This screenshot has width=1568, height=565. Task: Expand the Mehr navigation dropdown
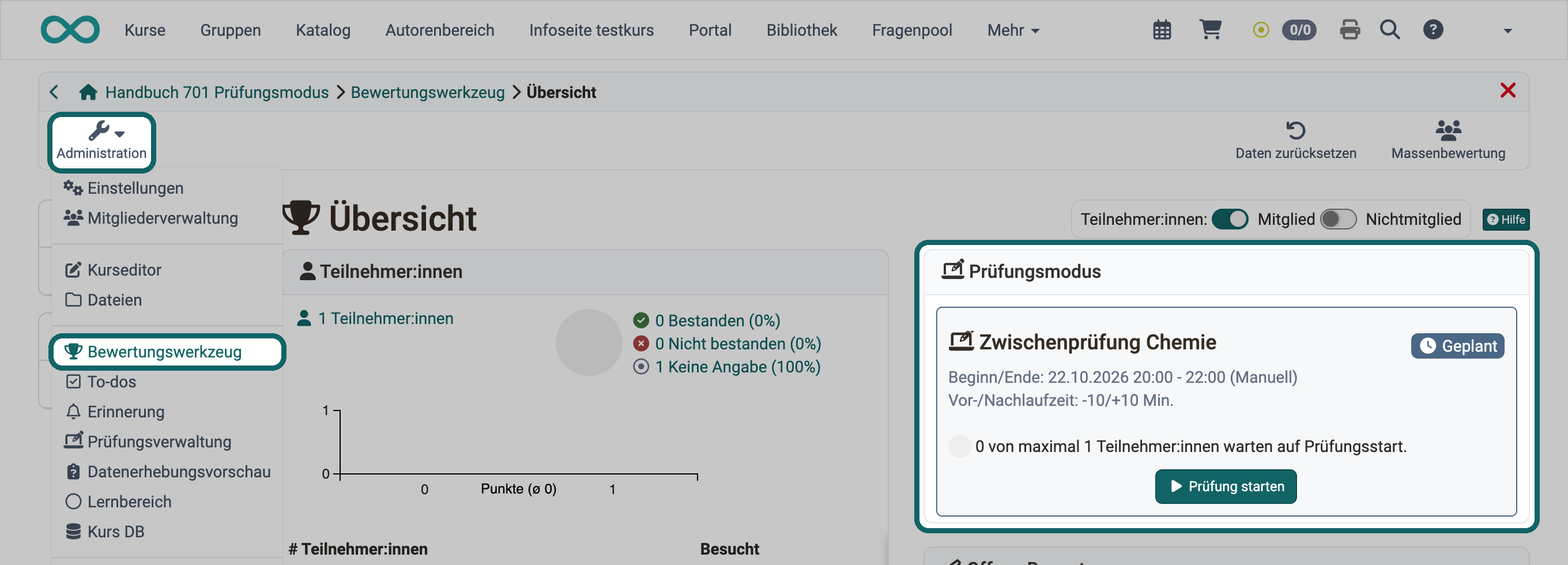[x=1013, y=30]
